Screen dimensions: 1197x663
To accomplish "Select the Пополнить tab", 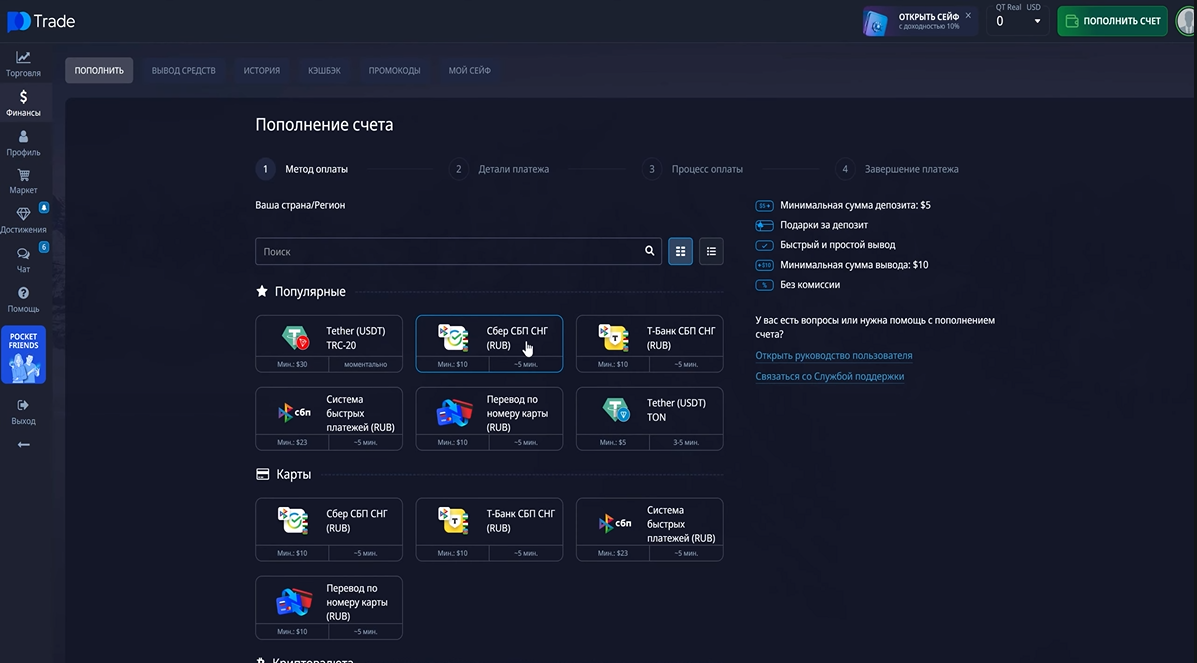I will [x=99, y=70].
